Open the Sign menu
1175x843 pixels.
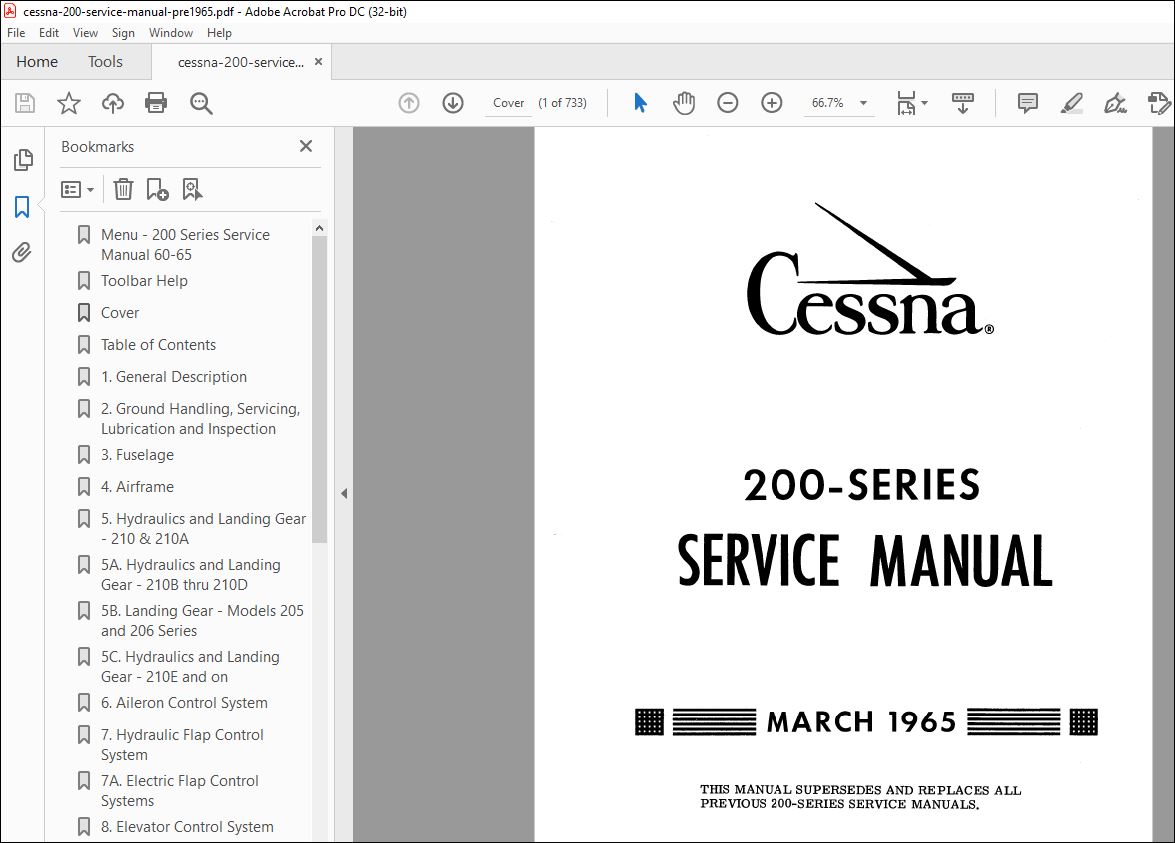point(123,33)
